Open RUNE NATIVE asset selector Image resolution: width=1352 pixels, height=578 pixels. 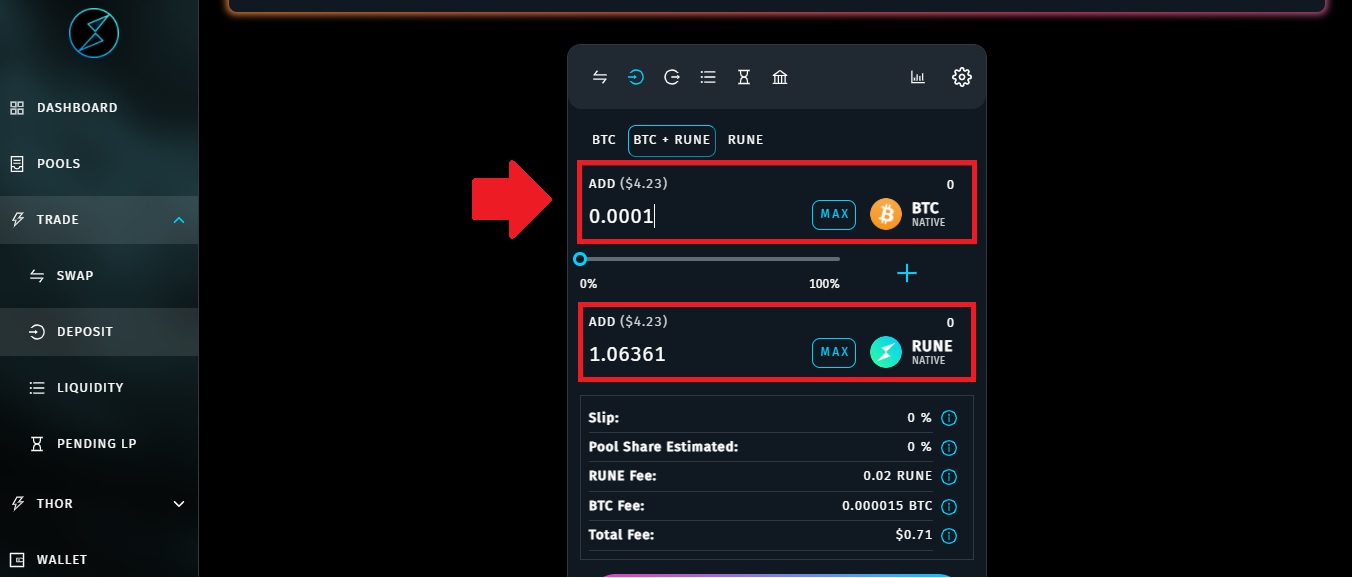pyautogui.click(x=912, y=352)
